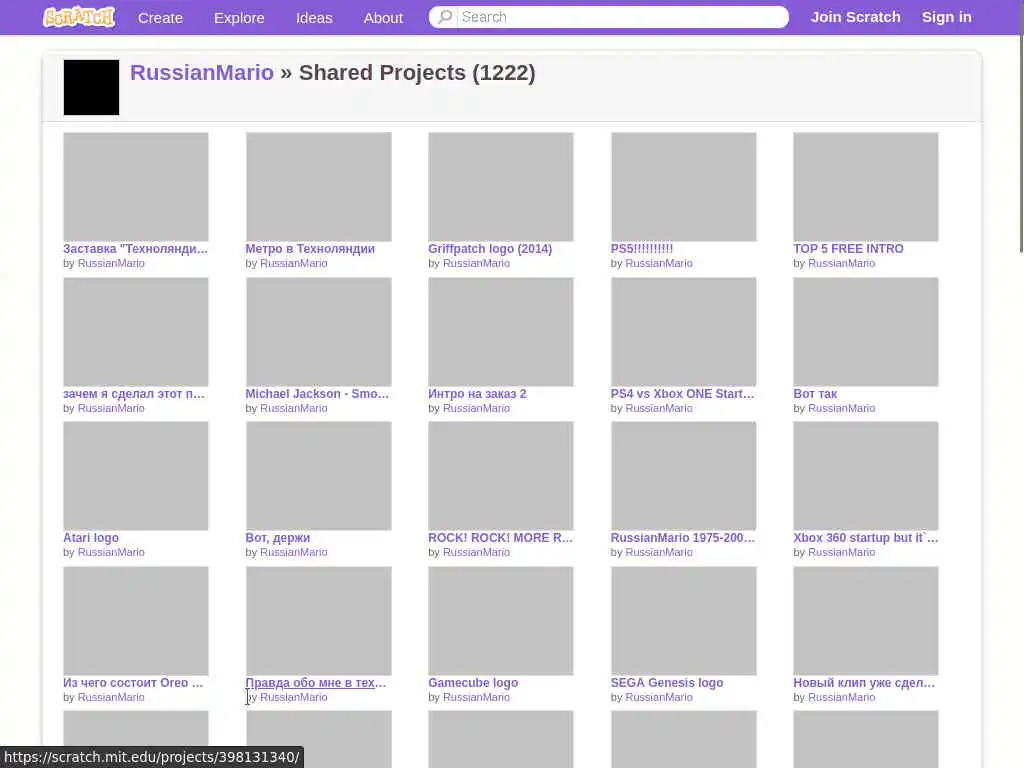Click the RussianMario author link under SEGA Genesis logo
Image resolution: width=1024 pixels, height=768 pixels.
point(659,697)
